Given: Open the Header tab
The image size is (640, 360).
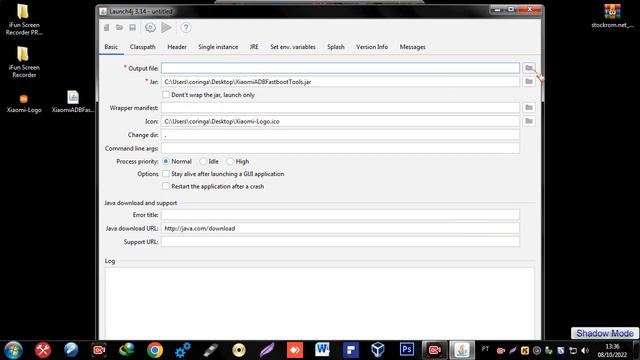Looking at the screenshot, I should click(x=177, y=47).
